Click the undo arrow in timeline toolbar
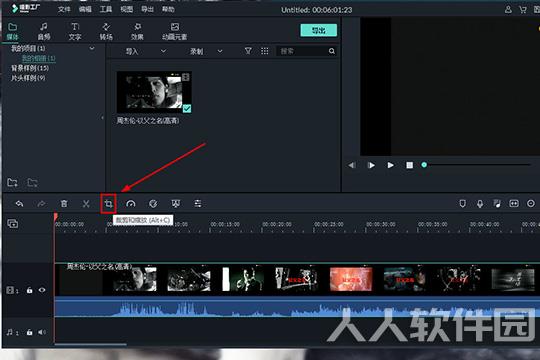Viewport: 540px width, 360px height. pos(19,204)
